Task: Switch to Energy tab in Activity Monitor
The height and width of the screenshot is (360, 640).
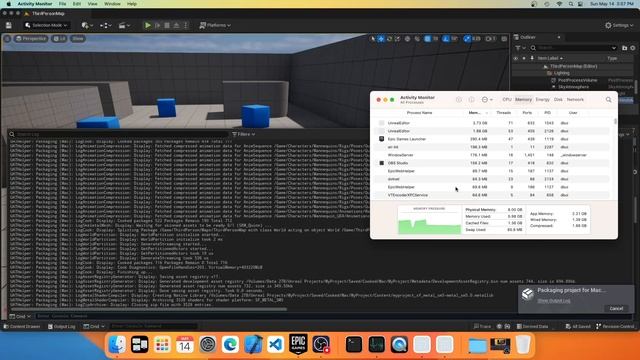Action: point(542,100)
